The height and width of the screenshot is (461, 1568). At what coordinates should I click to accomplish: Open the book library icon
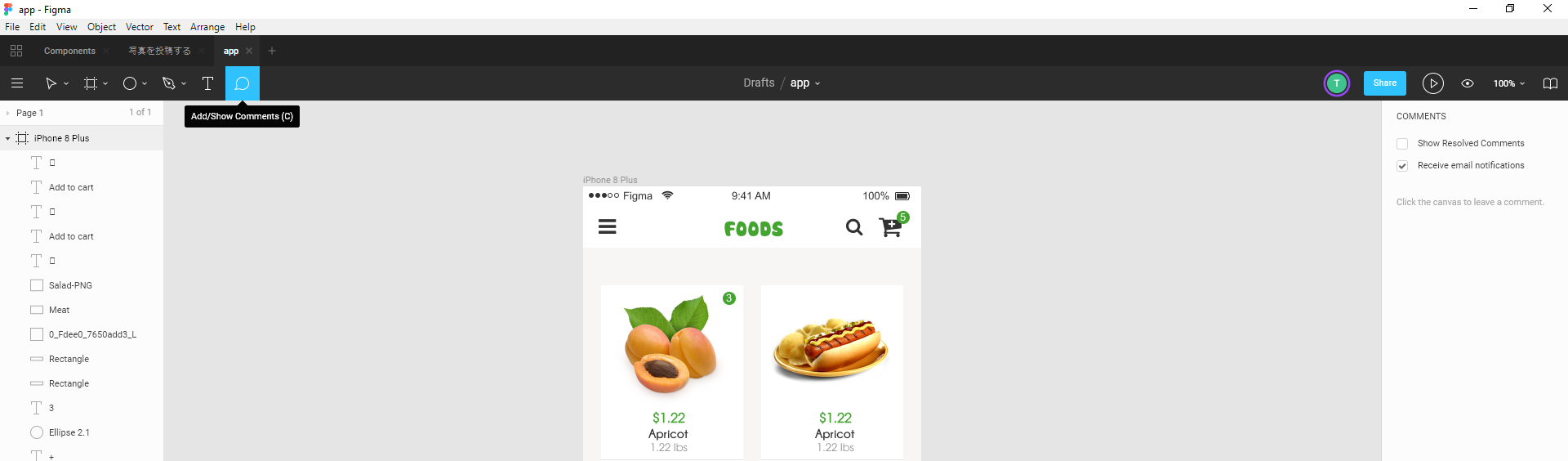1550,83
